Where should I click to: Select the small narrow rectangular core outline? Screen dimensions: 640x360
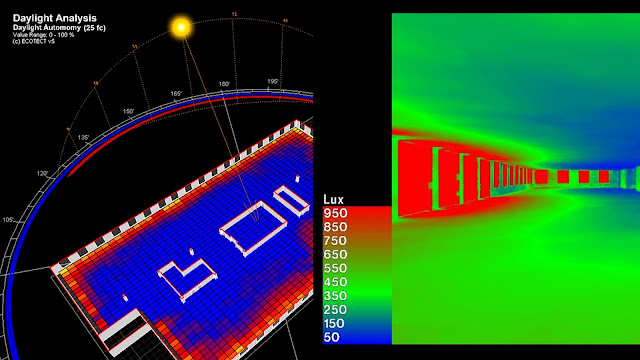click(x=291, y=200)
